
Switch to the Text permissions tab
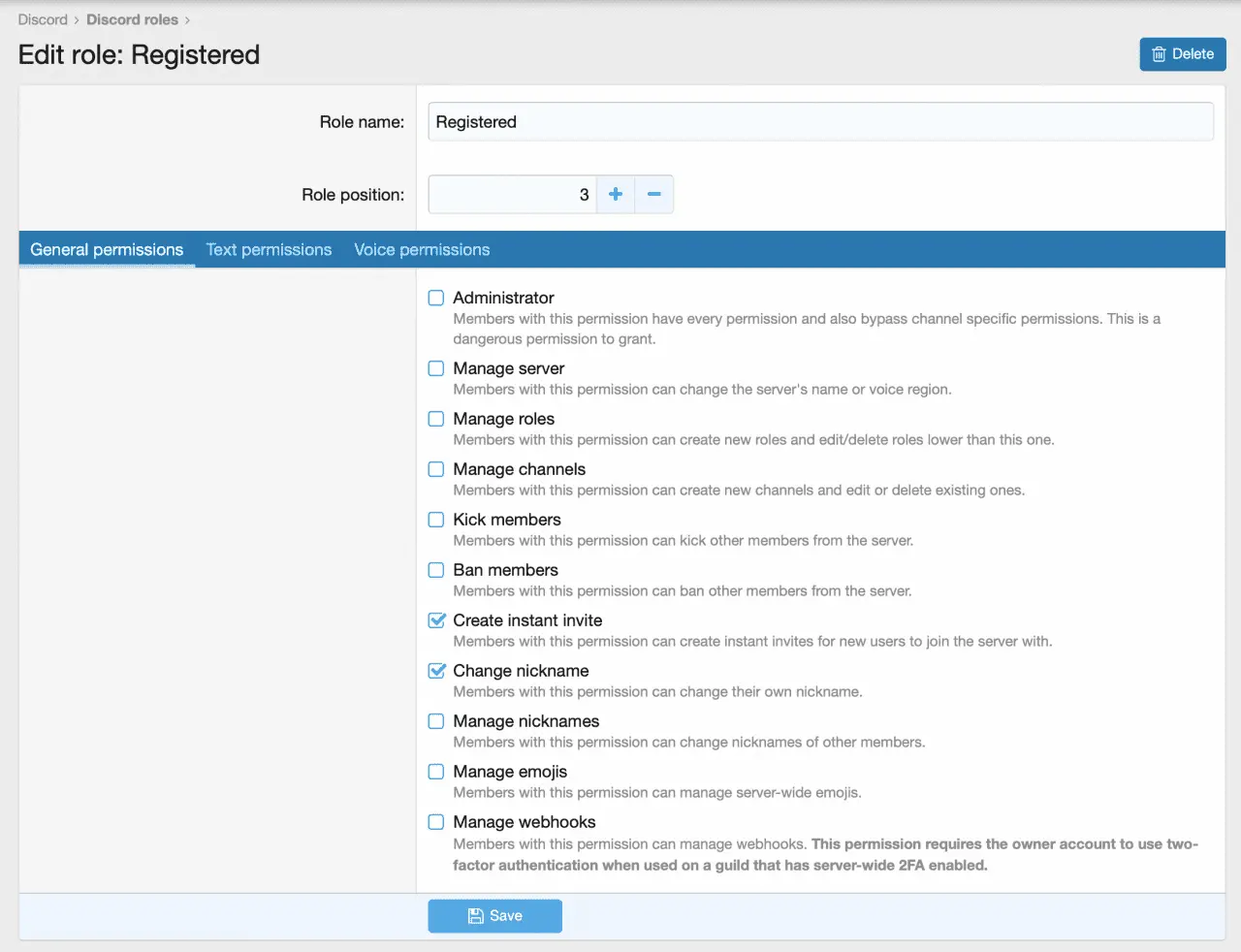point(269,250)
